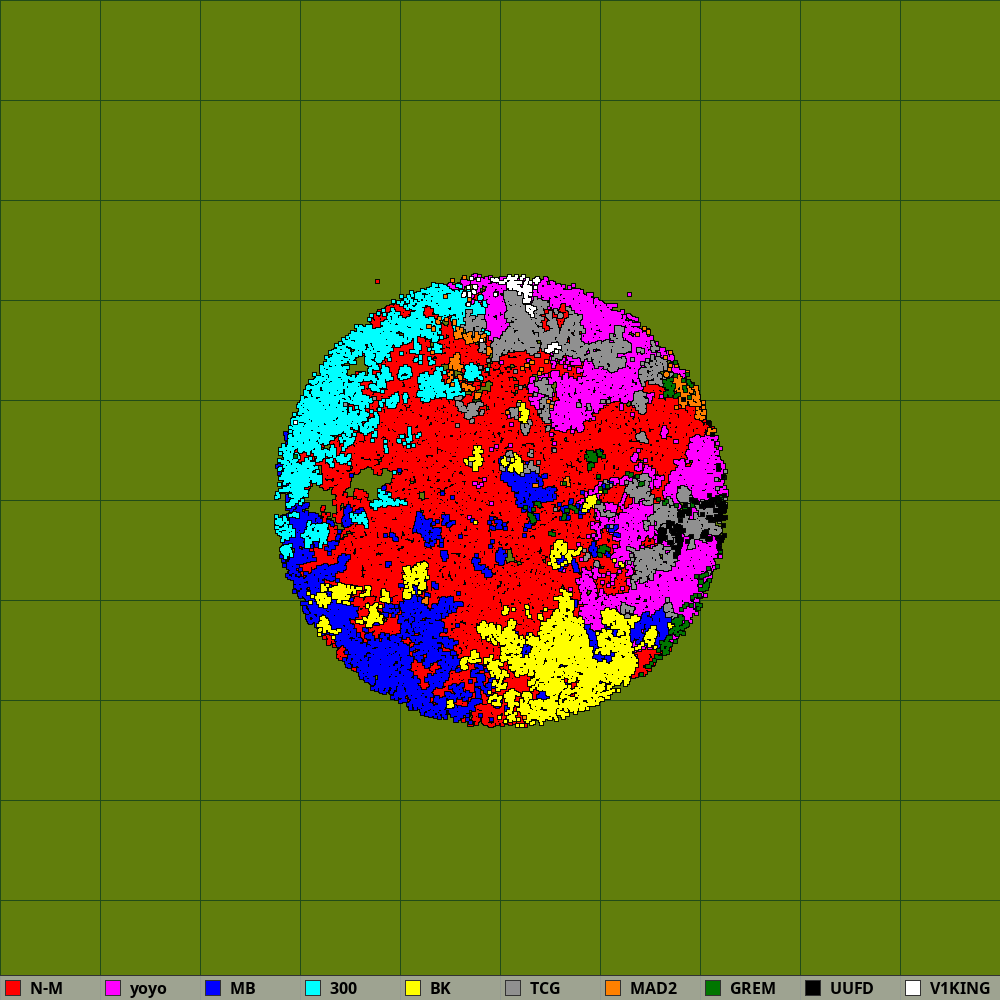The height and width of the screenshot is (1000, 1000).
Task: Click the V1KING label text
Action: tap(959, 988)
